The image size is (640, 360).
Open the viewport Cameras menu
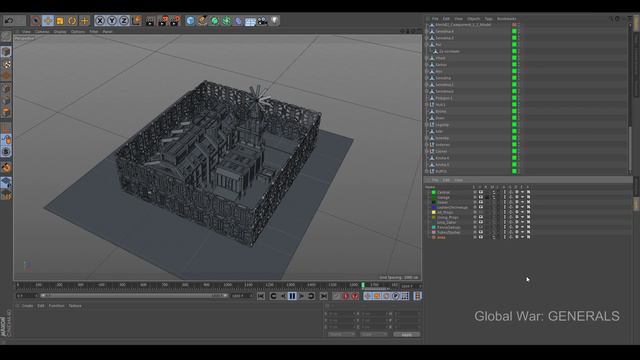point(42,31)
